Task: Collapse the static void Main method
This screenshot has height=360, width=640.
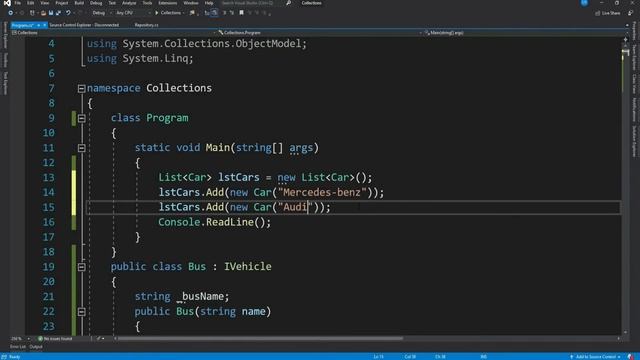Action: coord(81,148)
